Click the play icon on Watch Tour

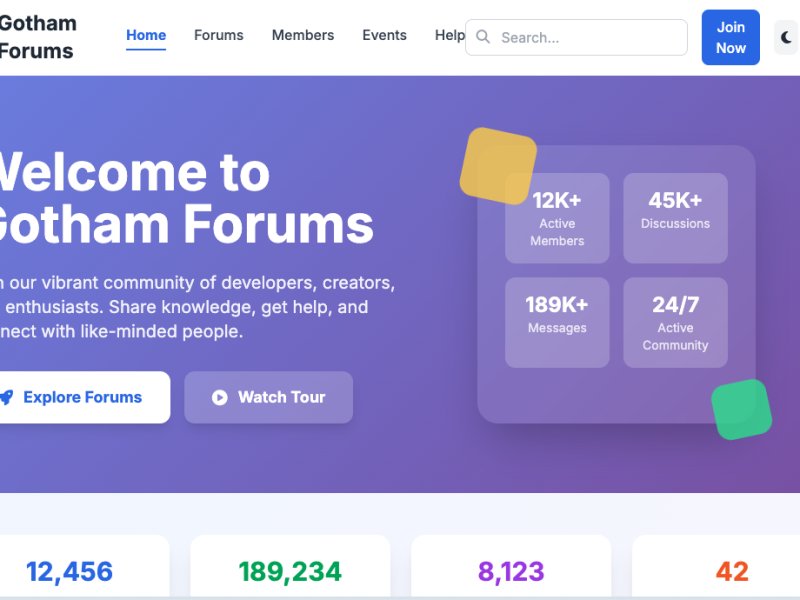[220, 398]
